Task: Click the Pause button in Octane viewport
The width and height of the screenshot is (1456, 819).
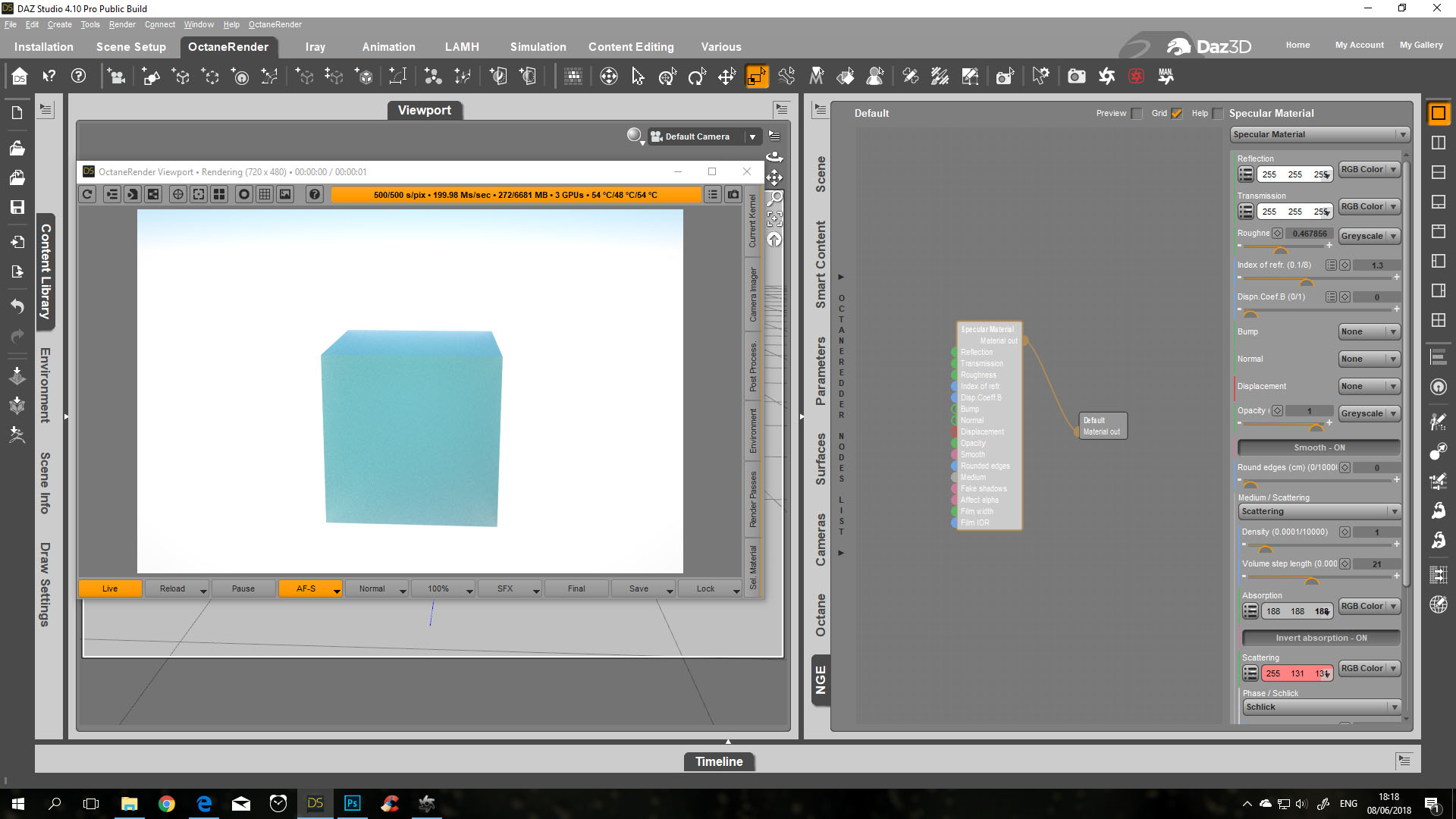Action: [x=243, y=588]
